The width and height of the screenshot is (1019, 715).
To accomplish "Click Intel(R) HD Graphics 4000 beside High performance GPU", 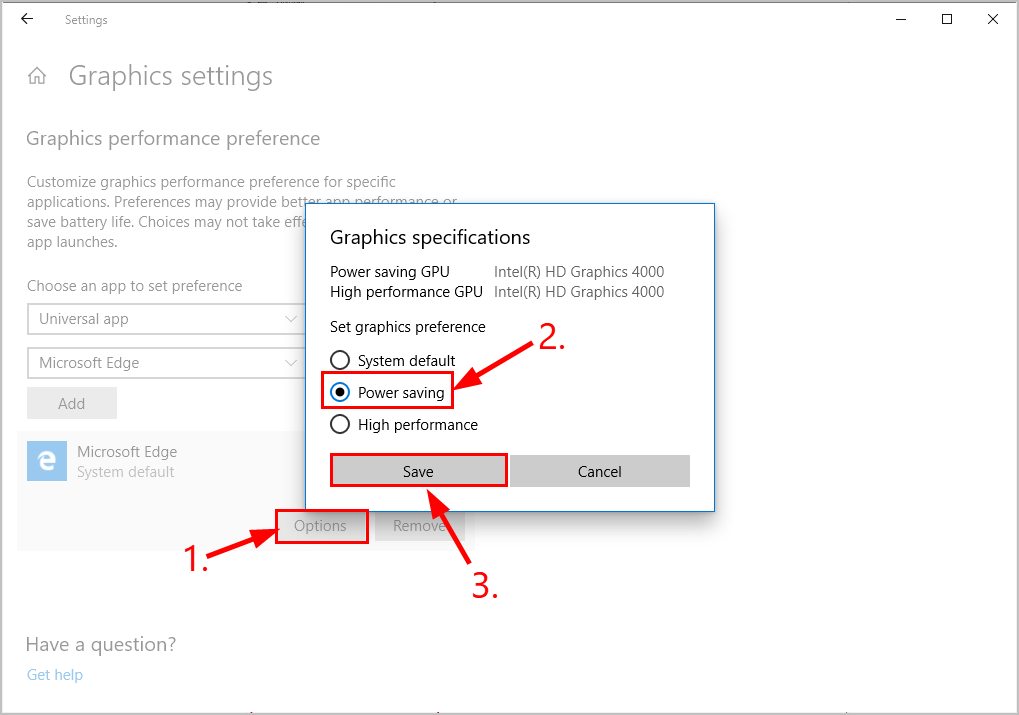I will pyautogui.click(x=579, y=292).
